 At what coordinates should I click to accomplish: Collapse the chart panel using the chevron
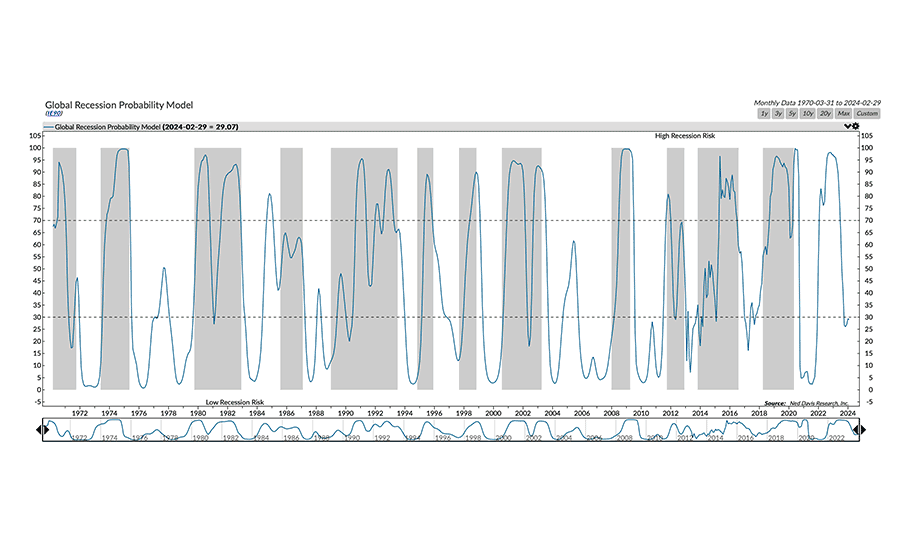click(848, 126)
